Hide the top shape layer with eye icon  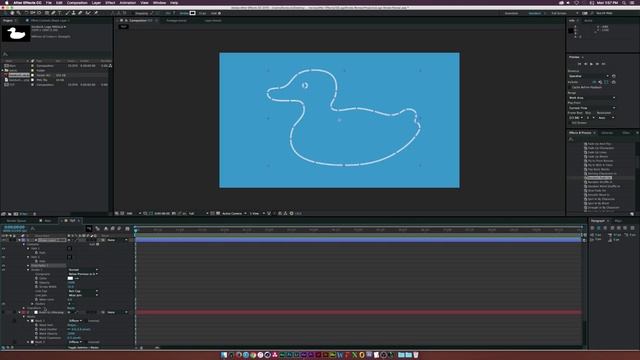(x=4, y=240)
